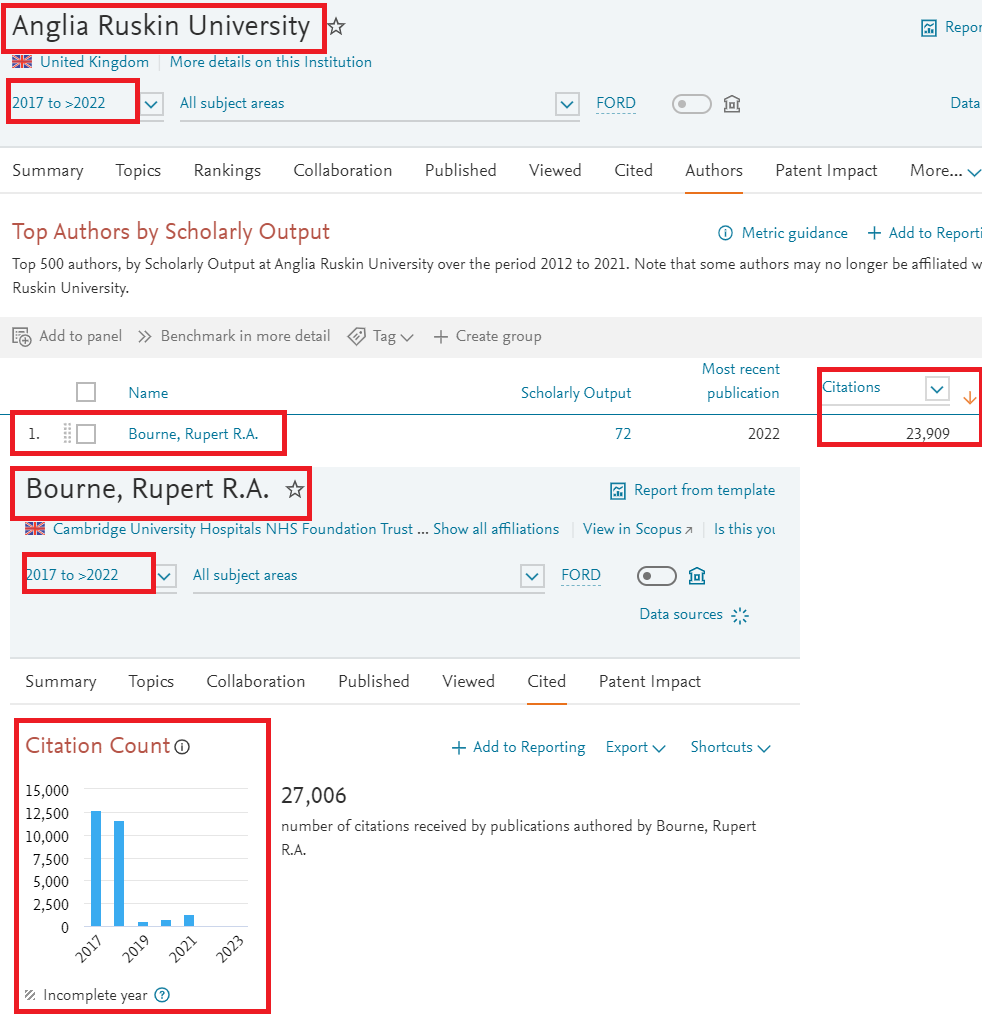Switch to institution Summary tab
Image resolution: width=982 pixels, height=1024 pixels.
click(x=48, y=170)
